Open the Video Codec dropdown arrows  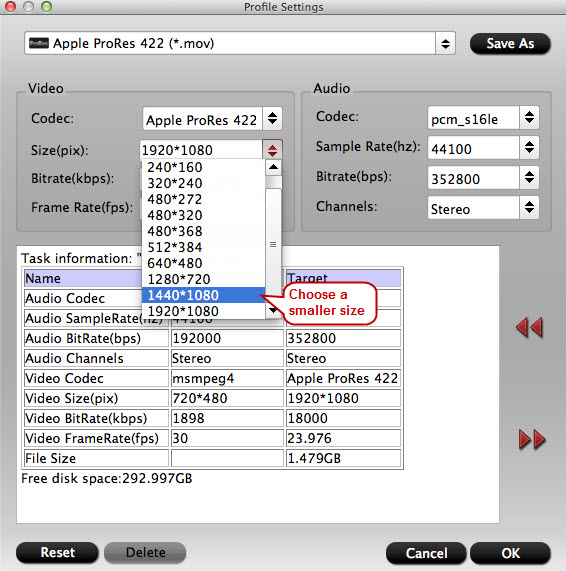coord(272,118)
